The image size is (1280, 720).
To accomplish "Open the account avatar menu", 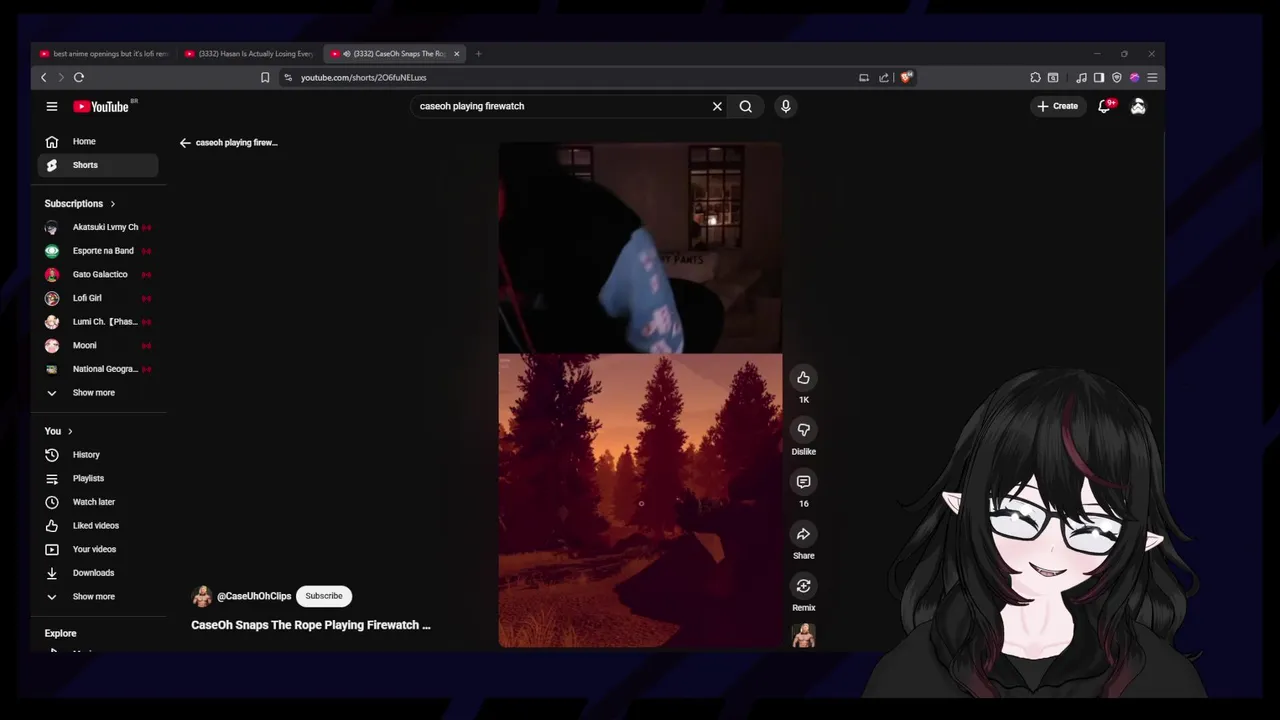I will [x=1138, y=106].
